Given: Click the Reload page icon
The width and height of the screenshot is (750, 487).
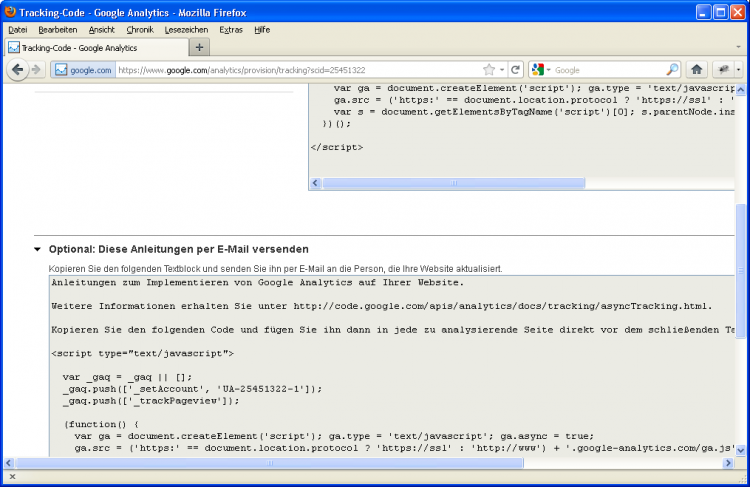Looking at the screenshot, I should (x=516, y=70).
